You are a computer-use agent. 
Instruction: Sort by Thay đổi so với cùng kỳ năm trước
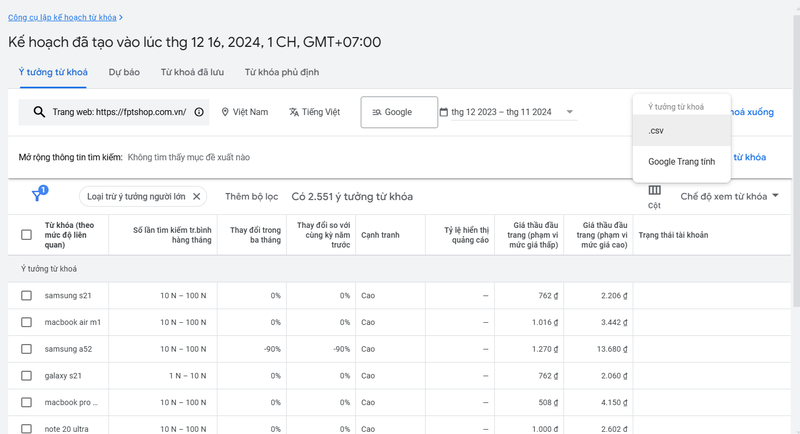point(323,235)
